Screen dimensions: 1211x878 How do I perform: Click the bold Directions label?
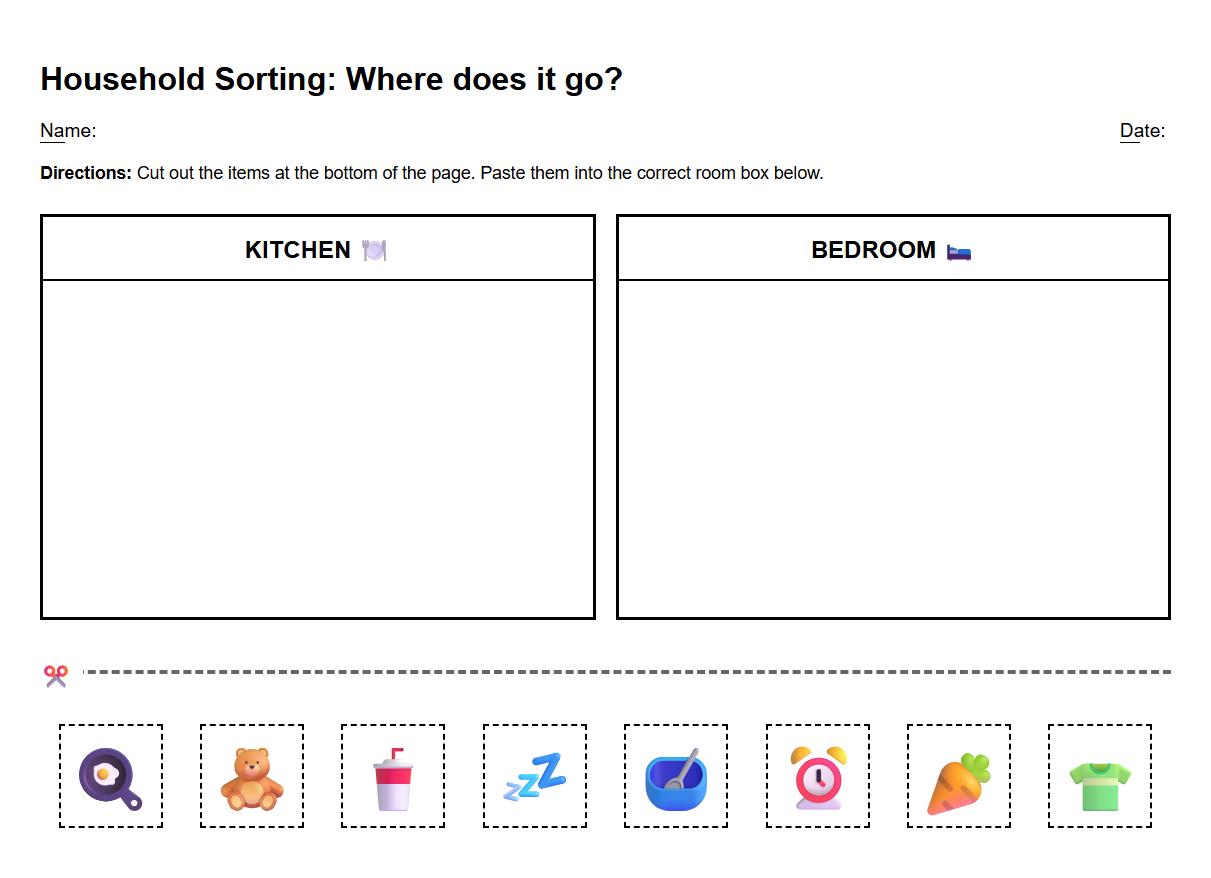pos(86,173)
